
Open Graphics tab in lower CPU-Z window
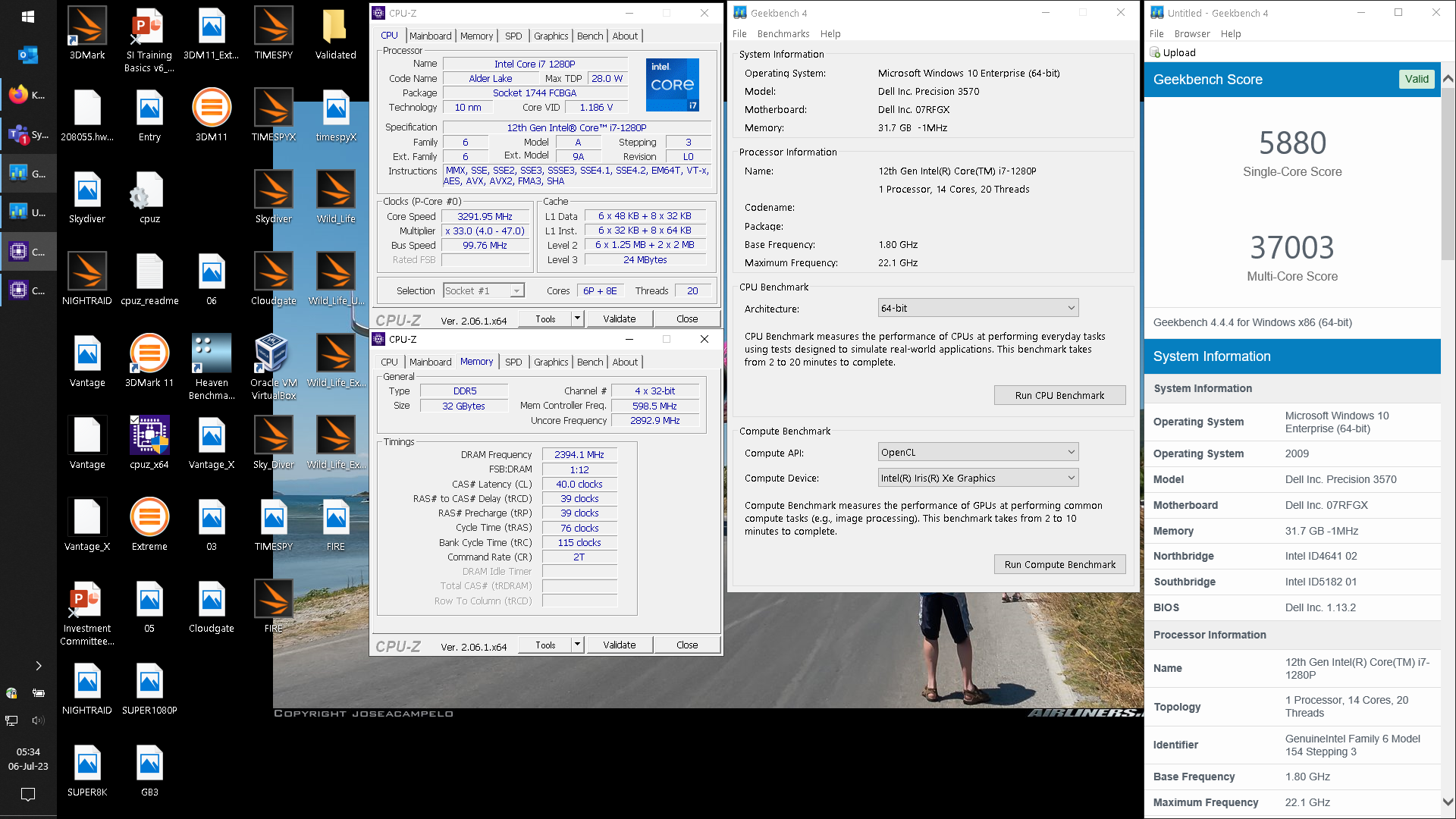click(x=551, y=362)
